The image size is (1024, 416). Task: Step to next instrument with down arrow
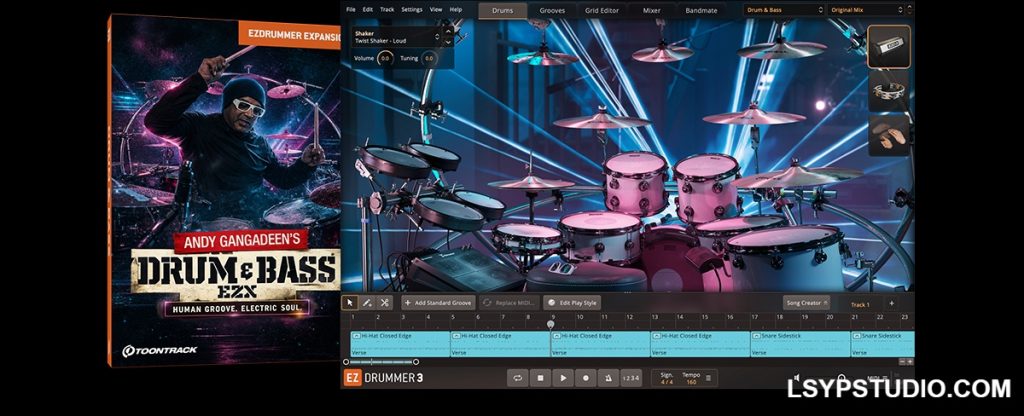[x=448, y=42]
